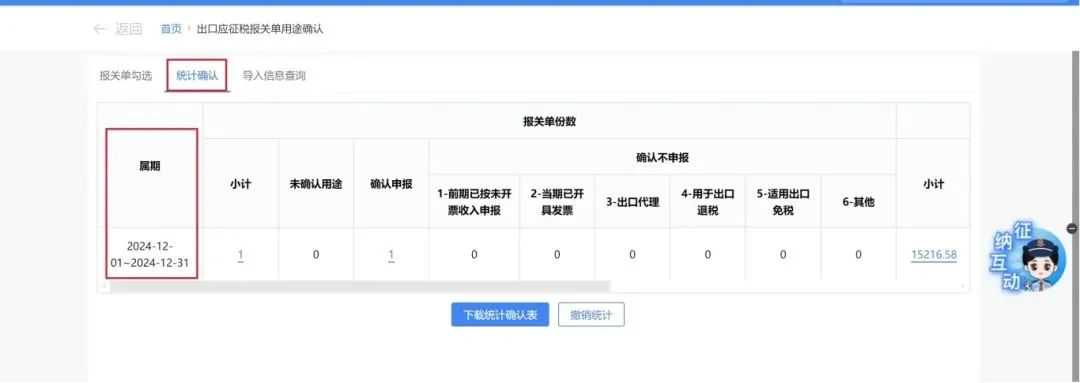Open 确认申报 count link value 1
1080x383 pixels.
(391, 256)
